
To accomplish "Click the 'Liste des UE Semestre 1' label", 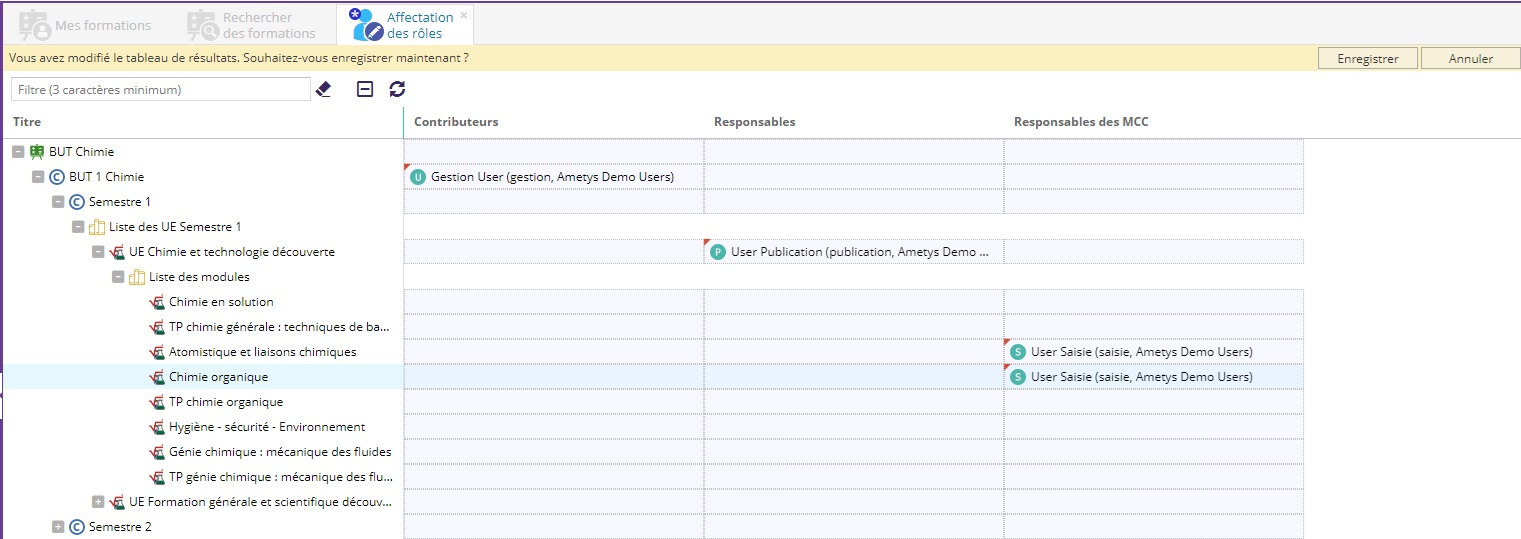I will coord(175,227).
